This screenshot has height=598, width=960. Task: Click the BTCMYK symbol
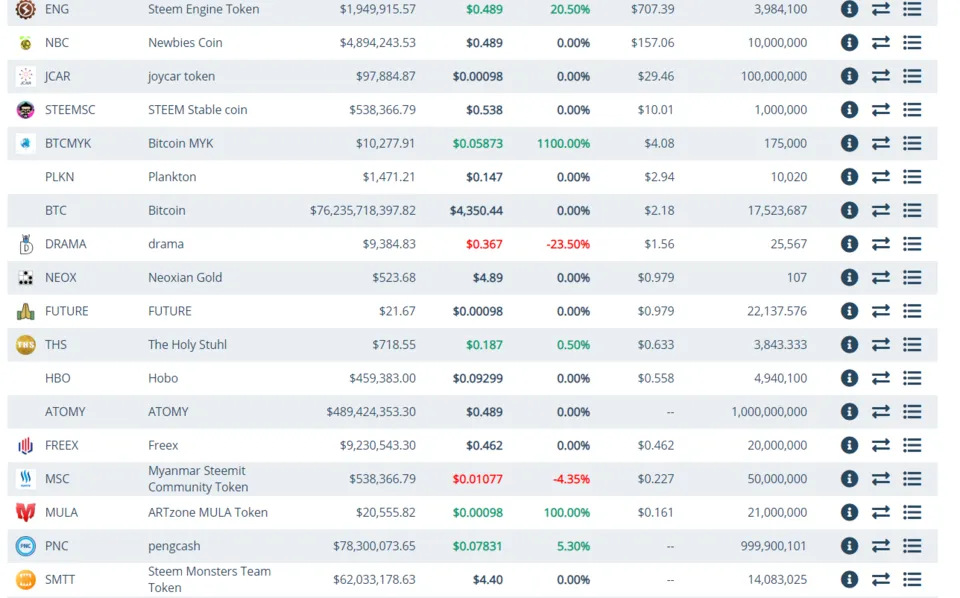(x=68, y=143)
